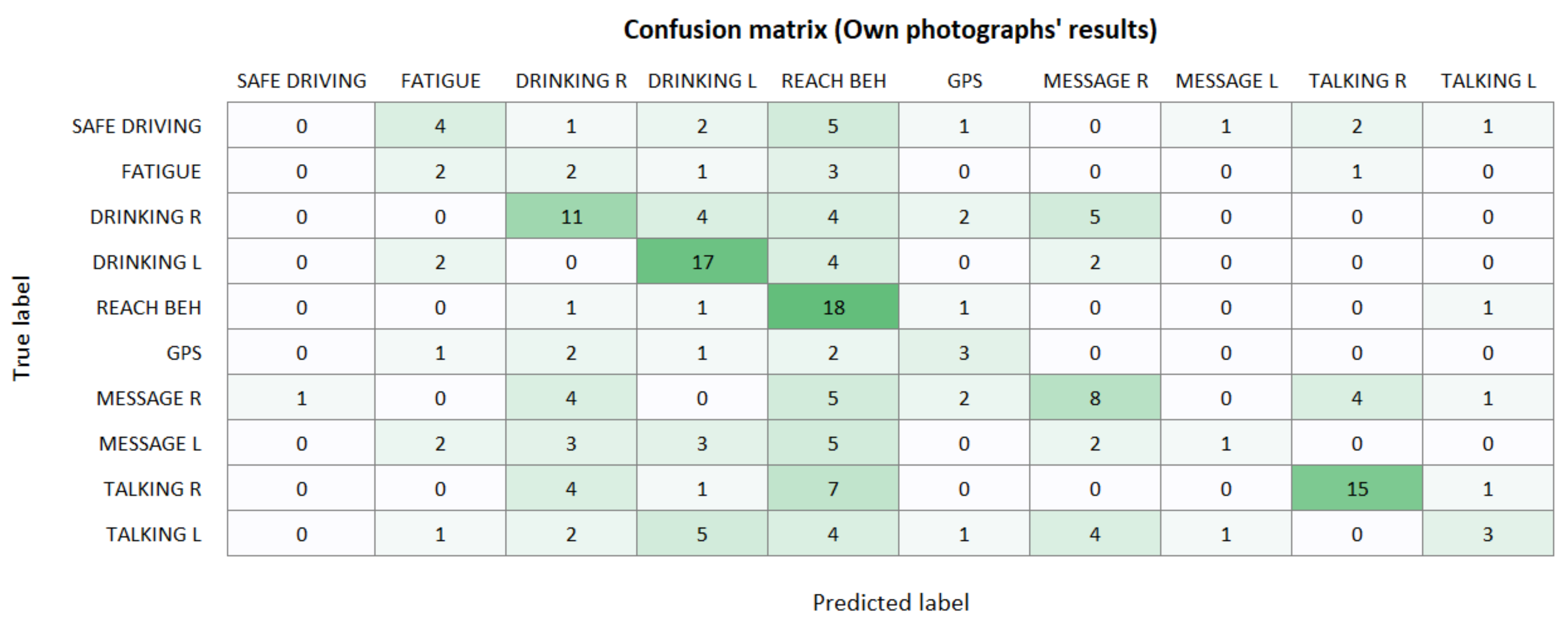Click the GPS row label
This screenshot has width=1568, height=623.
(x=184, y=353)
